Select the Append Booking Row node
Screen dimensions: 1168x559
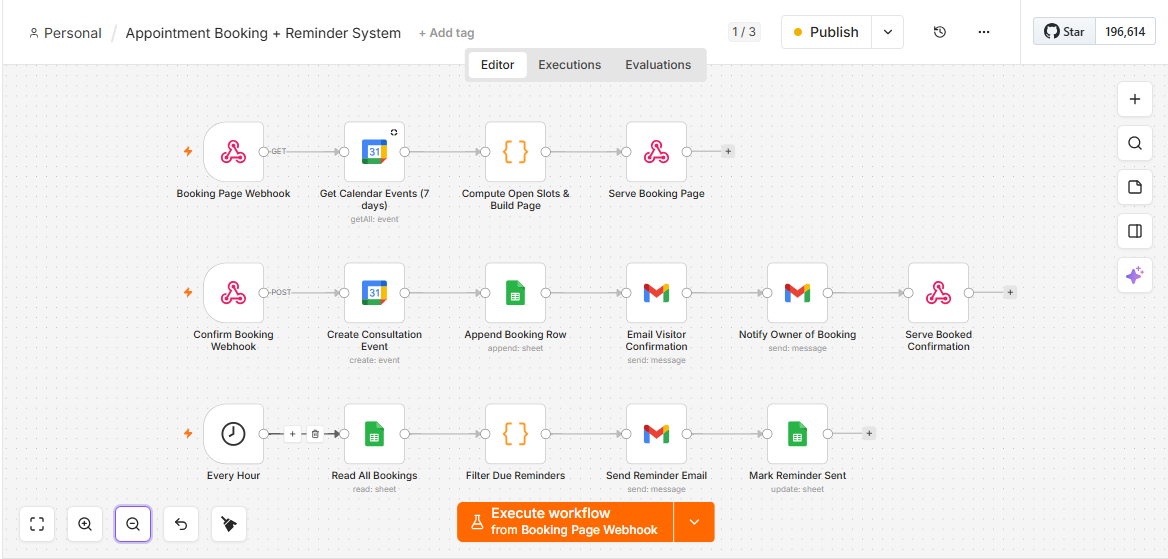click(x=515, y=293)
